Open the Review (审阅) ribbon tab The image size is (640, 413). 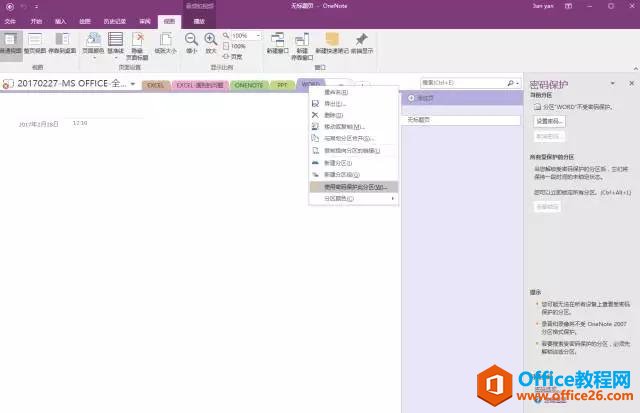coord(145,21)
